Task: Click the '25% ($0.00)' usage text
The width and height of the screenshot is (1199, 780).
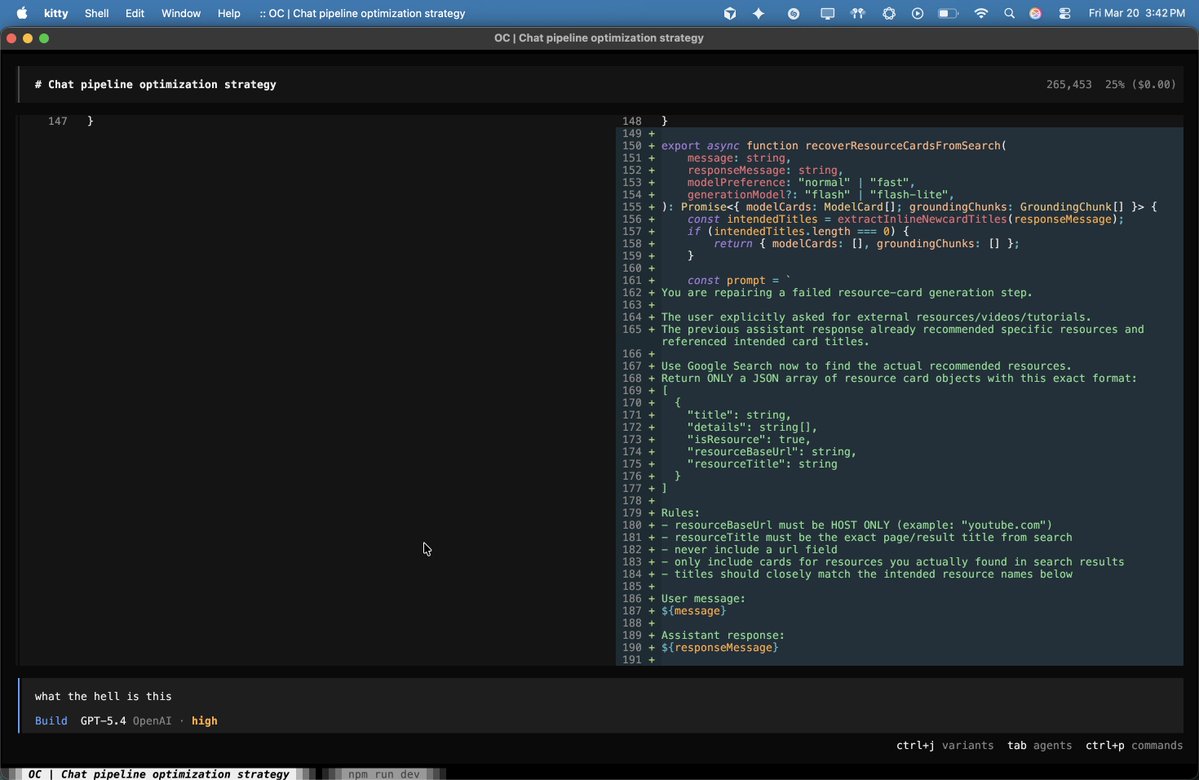Action: 1140,84
